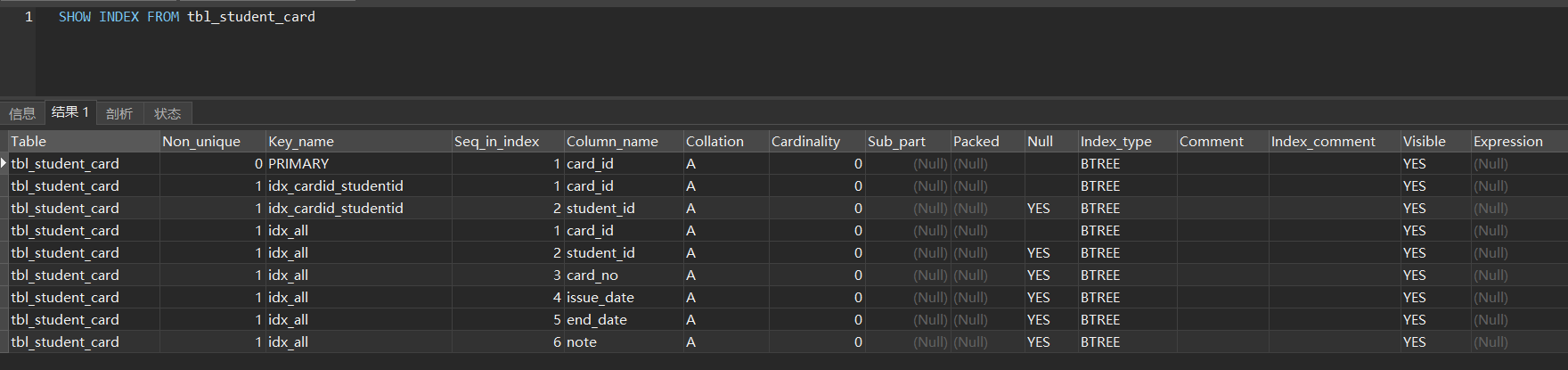Open the 状态 tab
Viewport: 1568px width, 370px height.
(167, 113)
